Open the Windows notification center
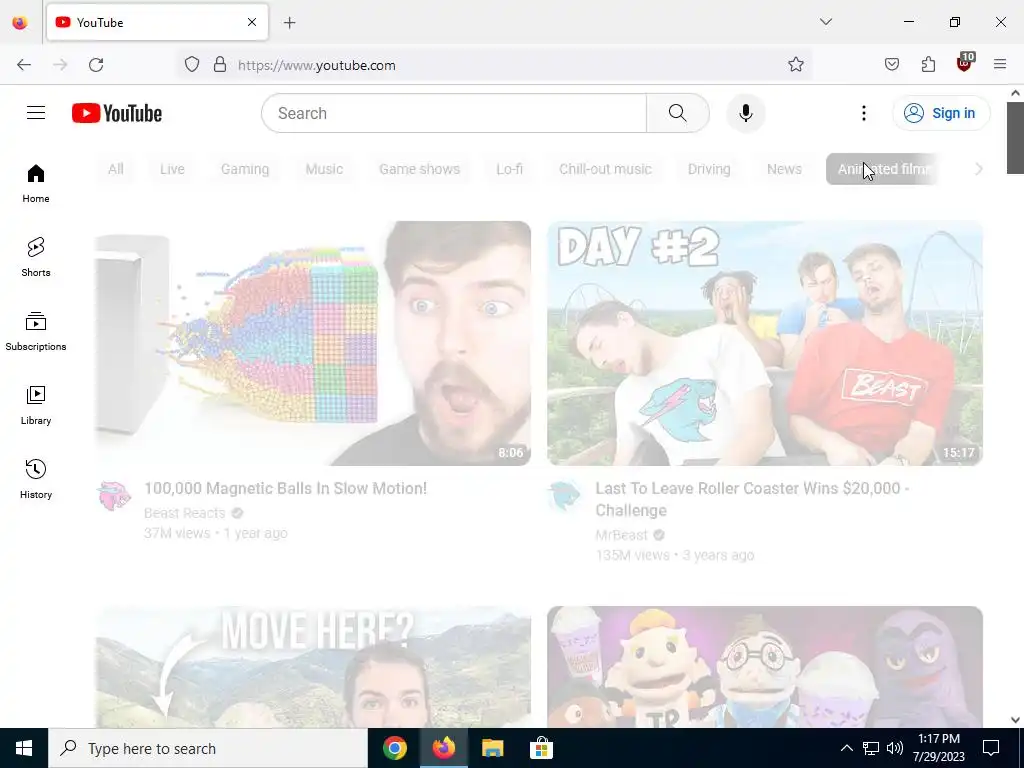Image resolution: width=1024 pixels, height=768 pixels. point(991,748)
